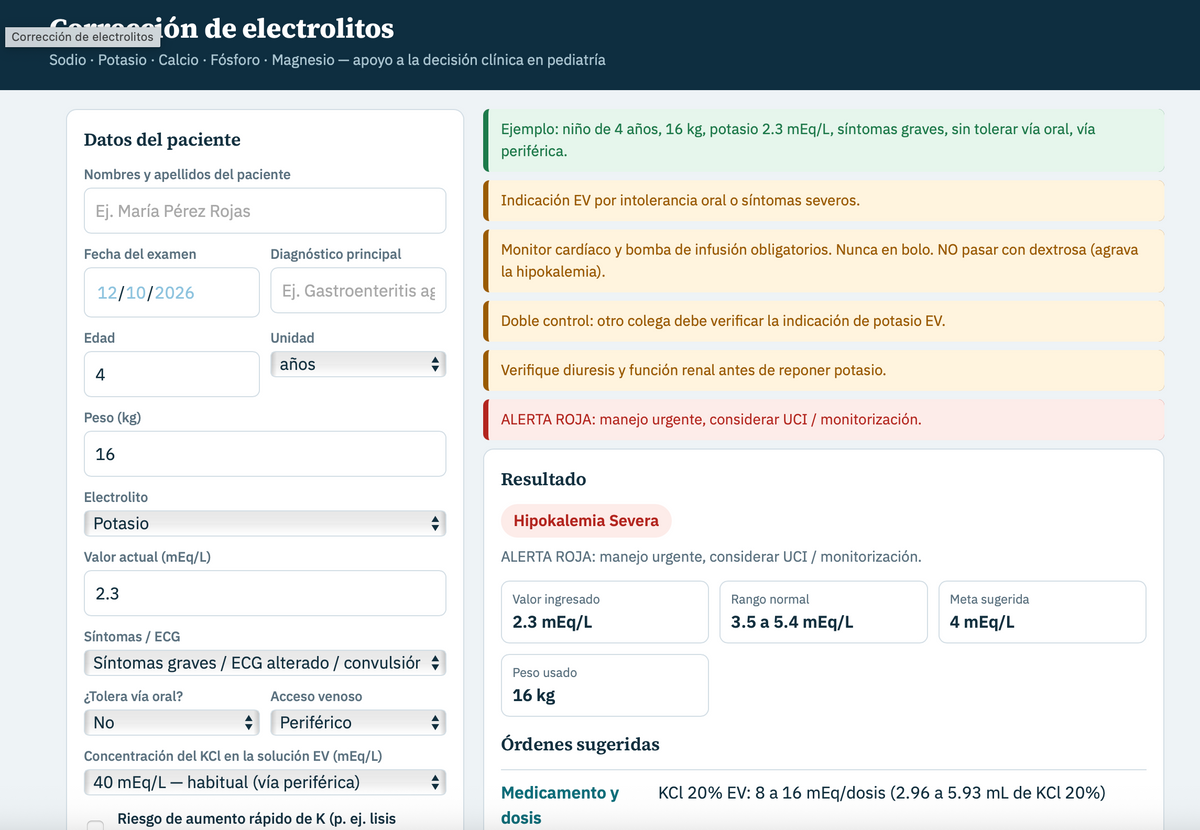Click the Monitor cardíaco warning text
Image resolution: width=1200 pixels, height=830 pixels.
pos(820,260)
